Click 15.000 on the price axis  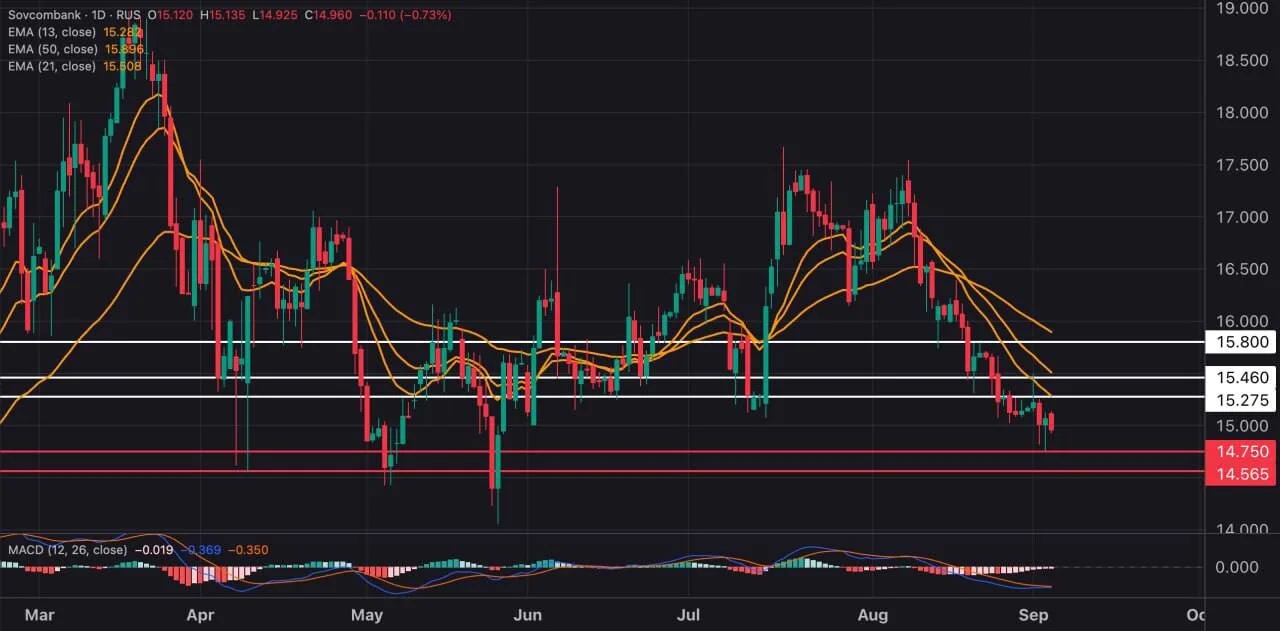click(x=1240, y=426)
